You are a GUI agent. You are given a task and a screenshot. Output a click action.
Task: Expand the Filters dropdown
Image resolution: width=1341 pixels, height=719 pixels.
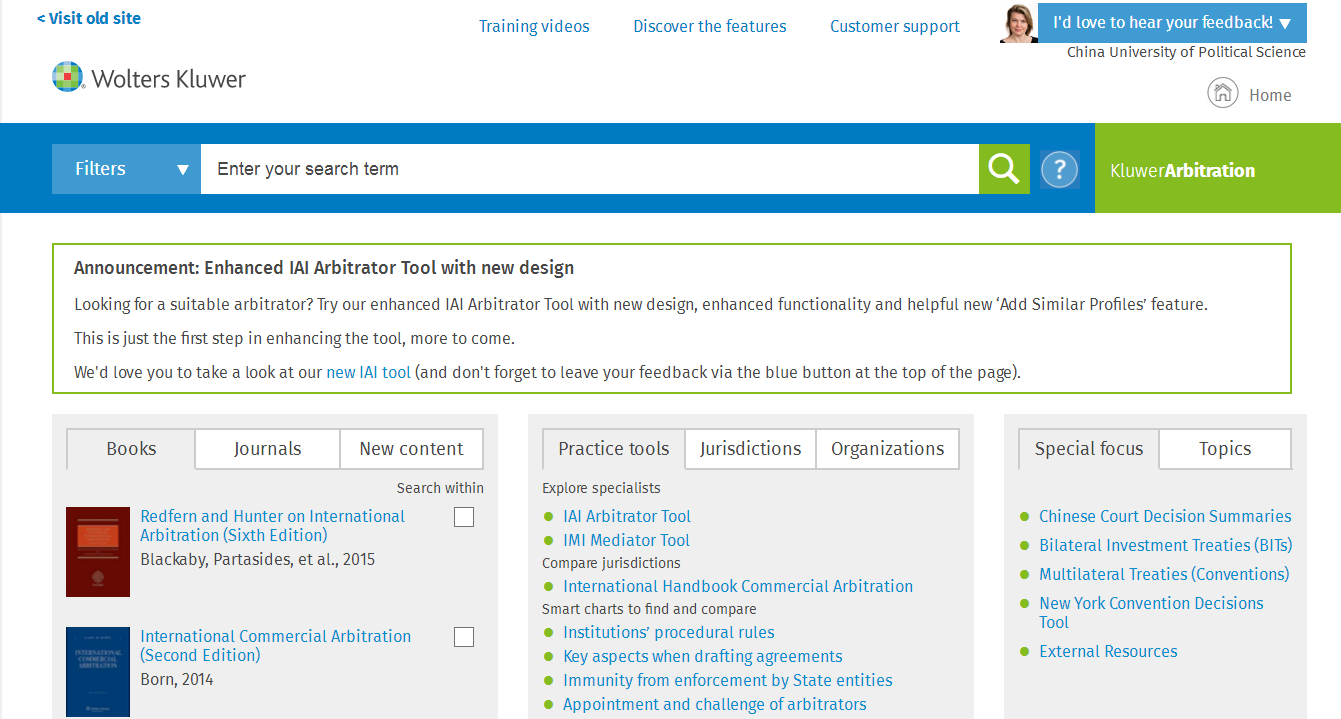coord(126,169)
